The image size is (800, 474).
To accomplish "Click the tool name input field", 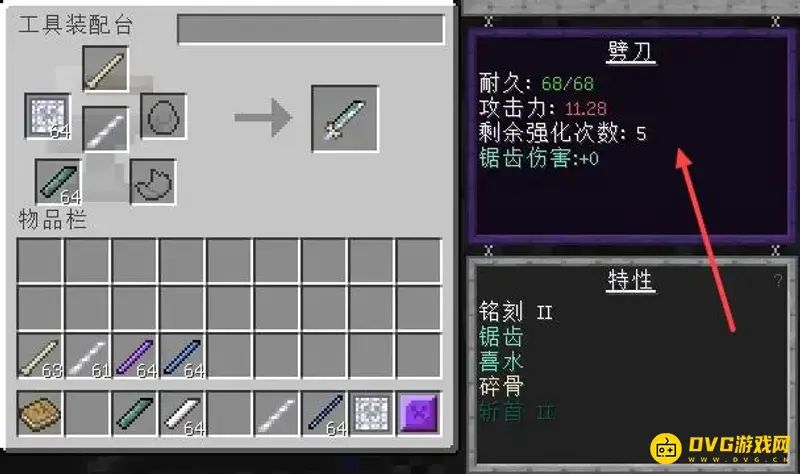I will coord(311,29).
